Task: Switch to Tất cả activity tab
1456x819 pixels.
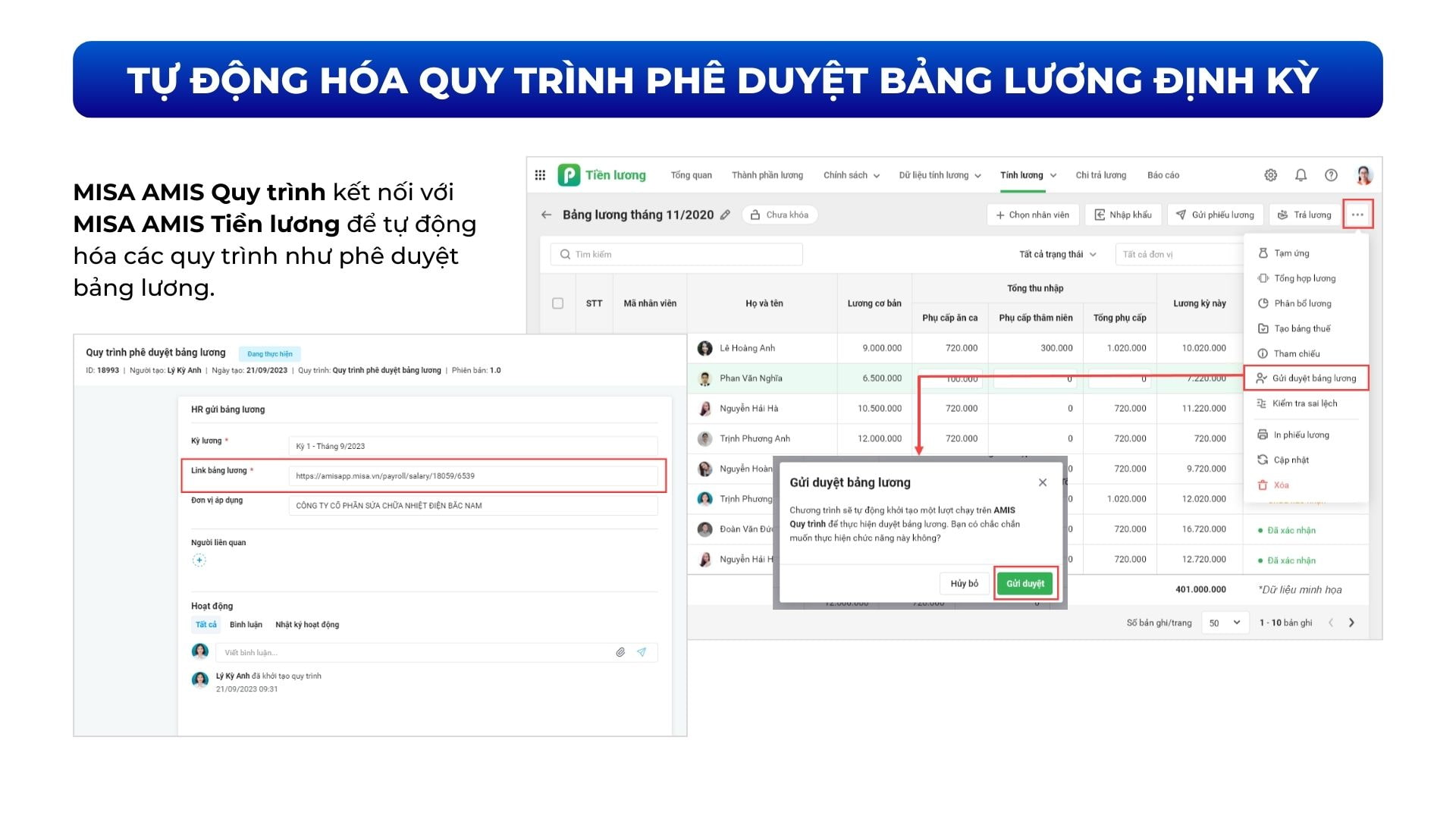Action: (x=206, y=625)
